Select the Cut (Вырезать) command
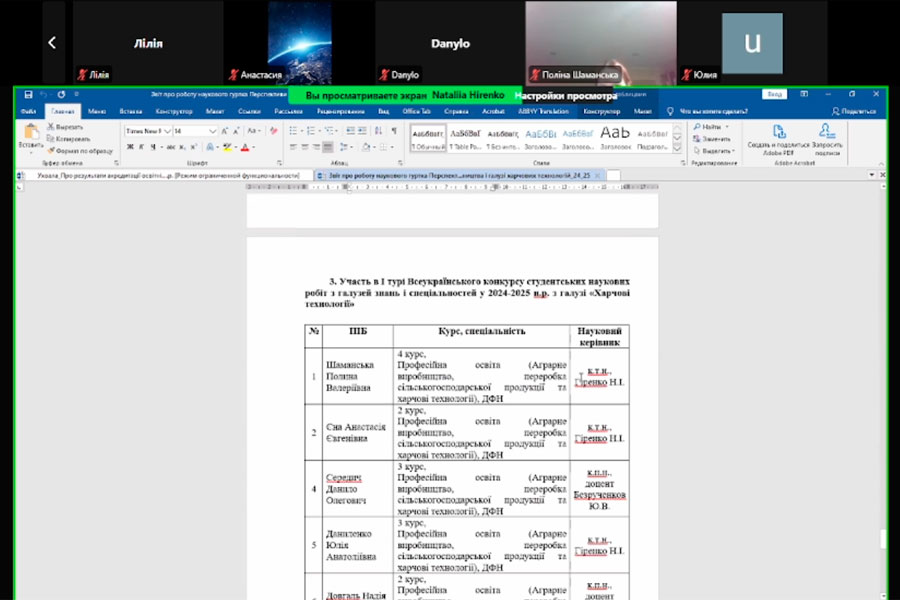The image size is (900, 600). (x=68, y=127)
